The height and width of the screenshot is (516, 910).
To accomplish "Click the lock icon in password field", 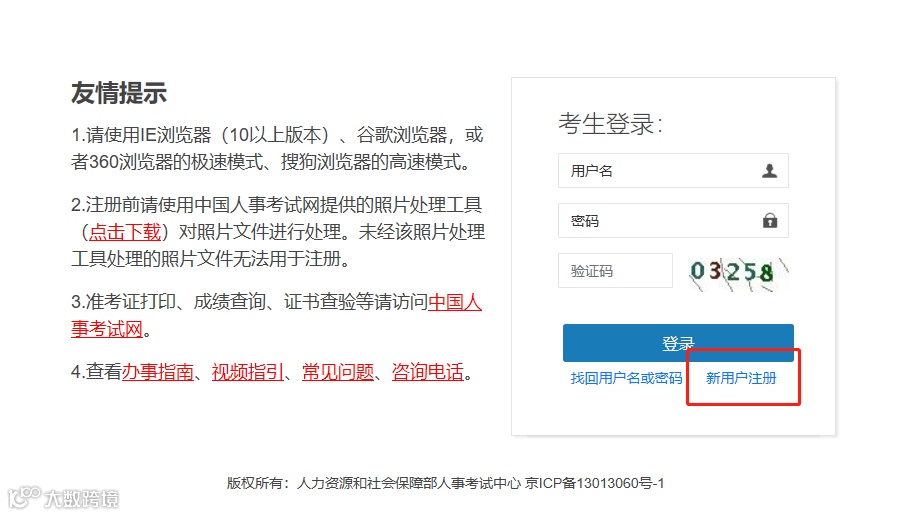I will (x=770, y=221).
